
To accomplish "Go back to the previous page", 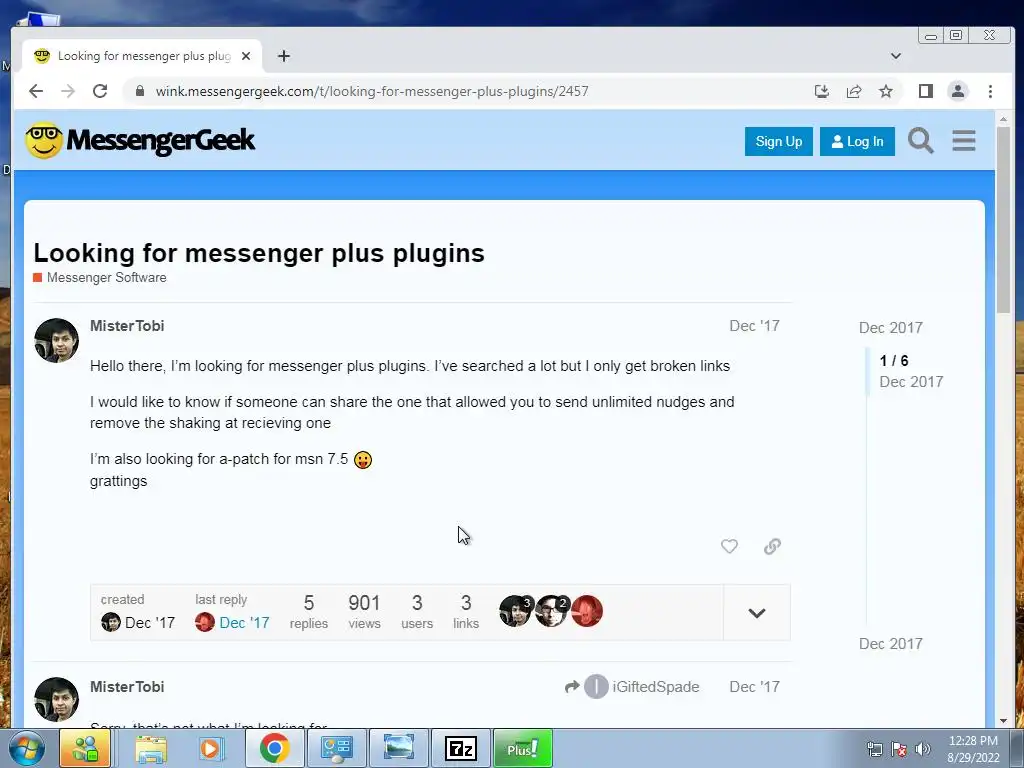I will point(36,91).
